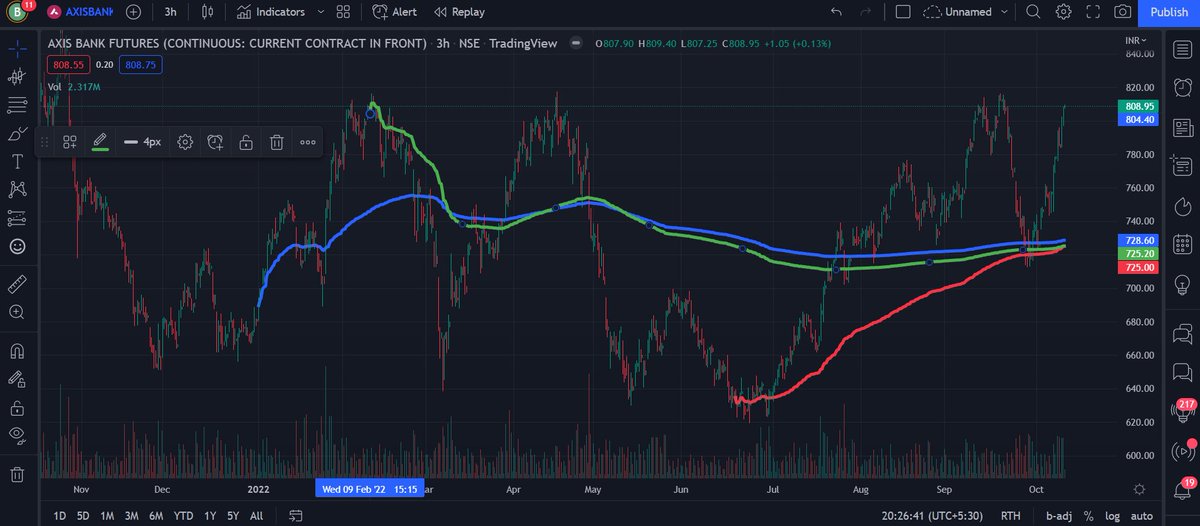The image size is (1200, 526).
Task: Toggle percent scale mode
Action: [1088, 516]
